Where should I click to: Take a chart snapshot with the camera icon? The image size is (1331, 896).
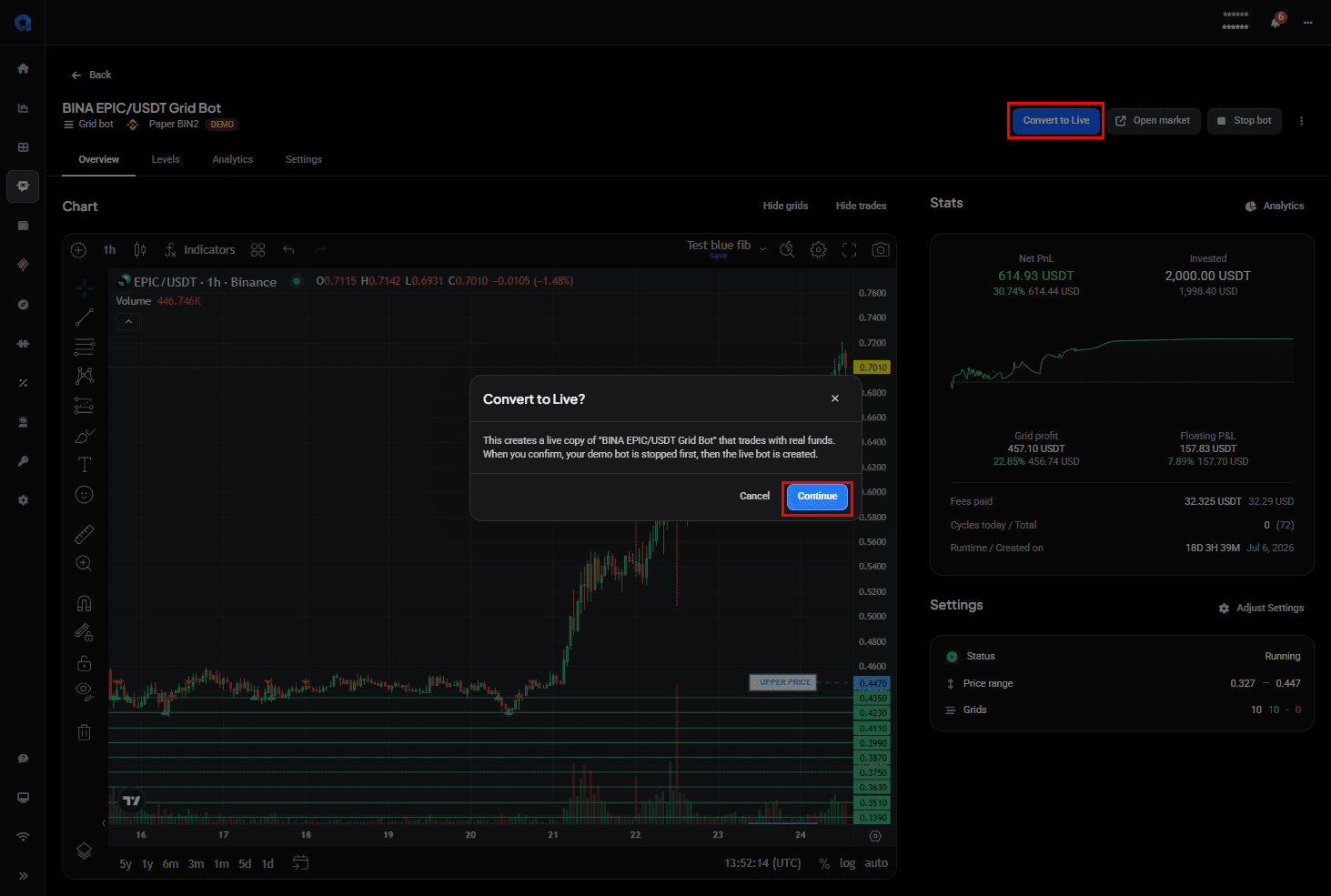tap(881, 250)
